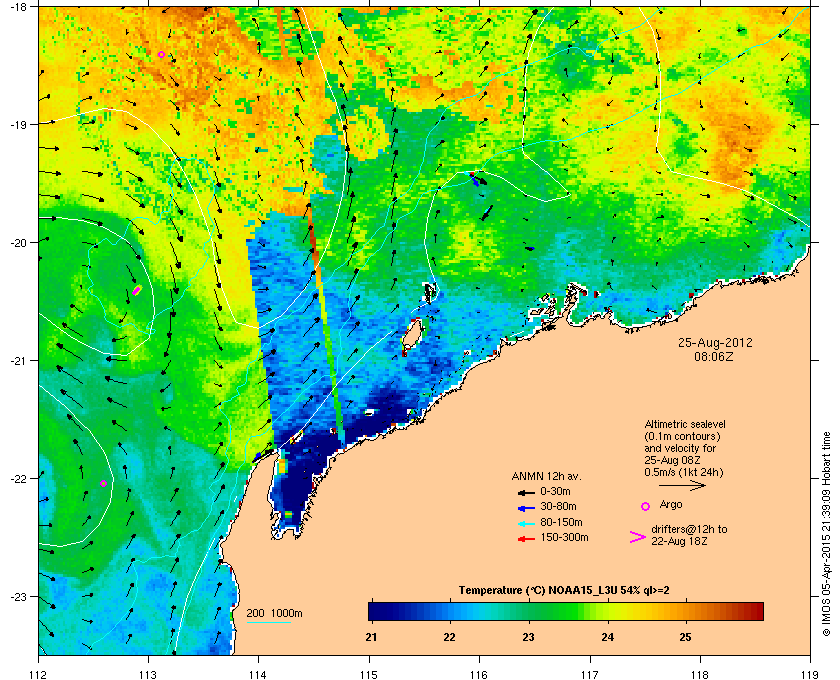Click the Argo float marker near 18.4S 113E
The width and height of the screenshot is (840, 680).
(161, 55)
